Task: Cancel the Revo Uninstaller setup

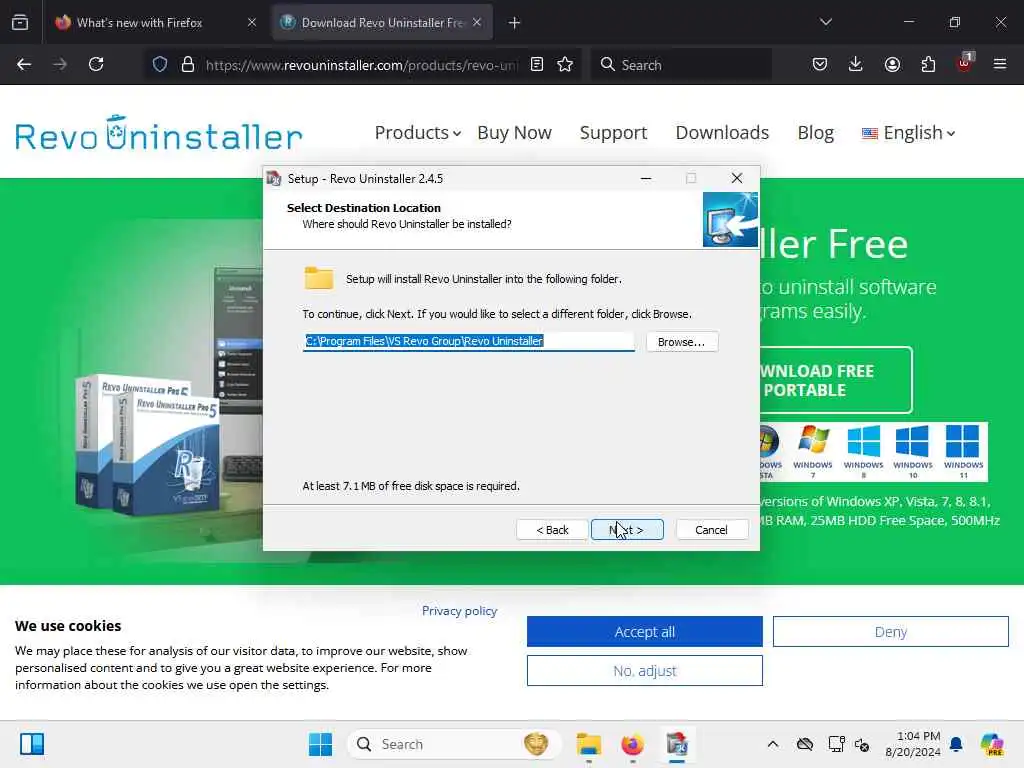Action: [712, 530]
